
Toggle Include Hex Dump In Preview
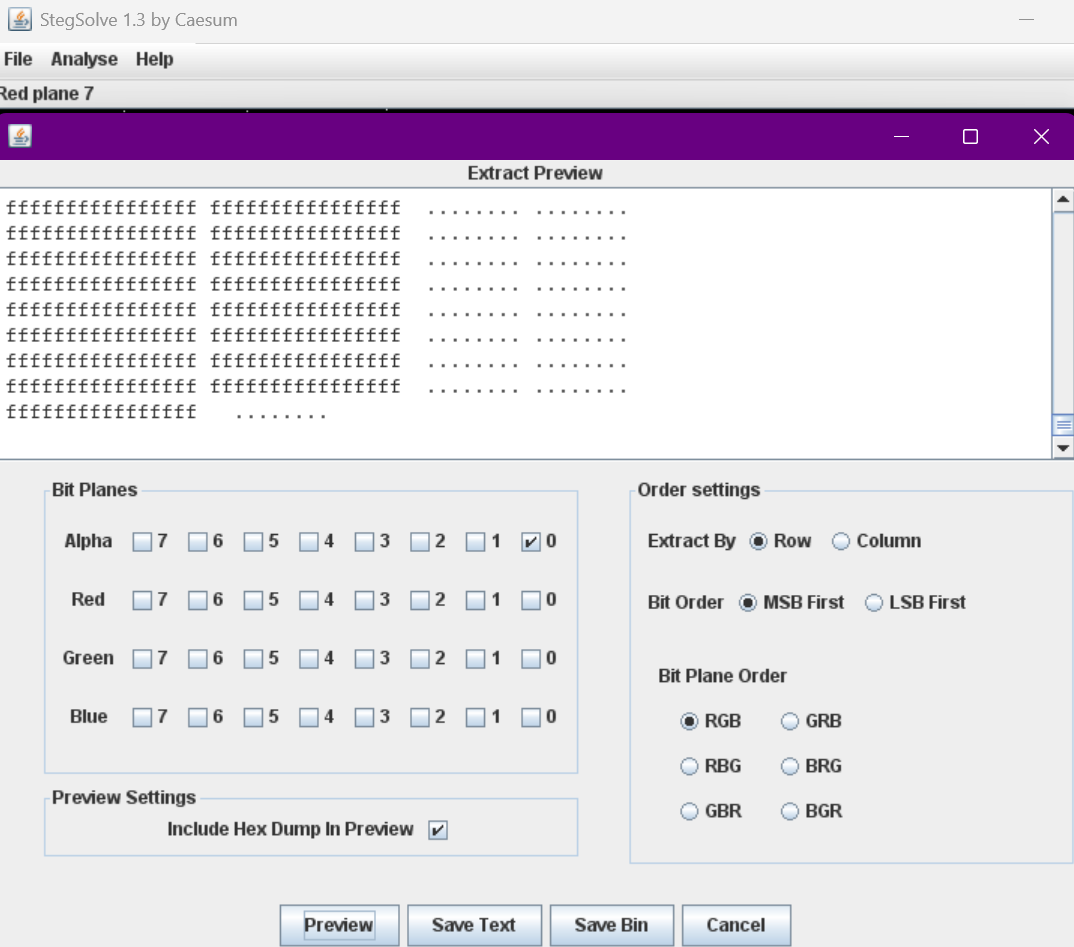coord(437,830)
